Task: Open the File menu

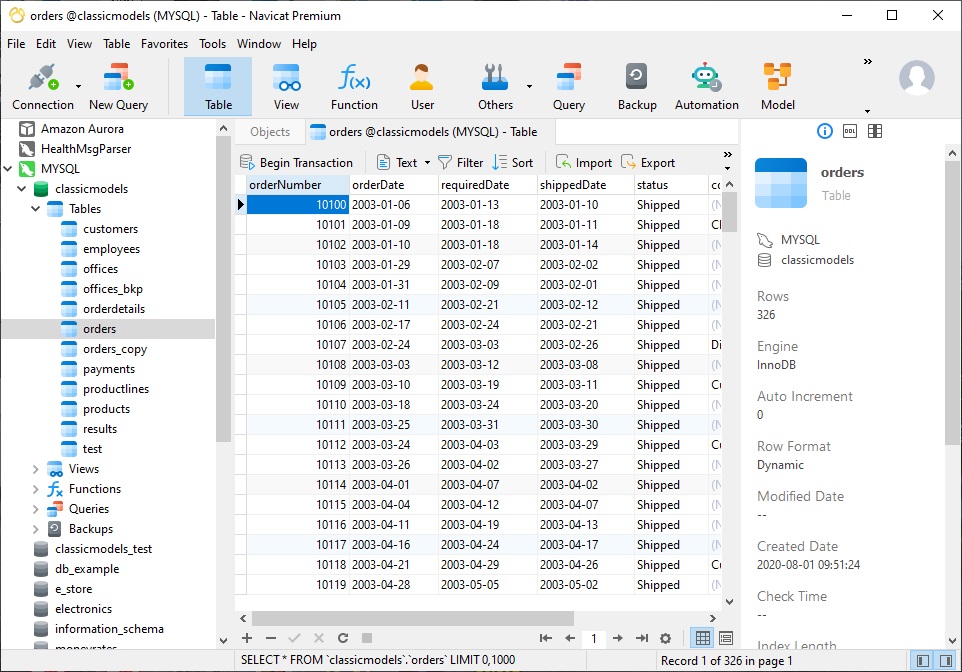Action: coord(16,44)
